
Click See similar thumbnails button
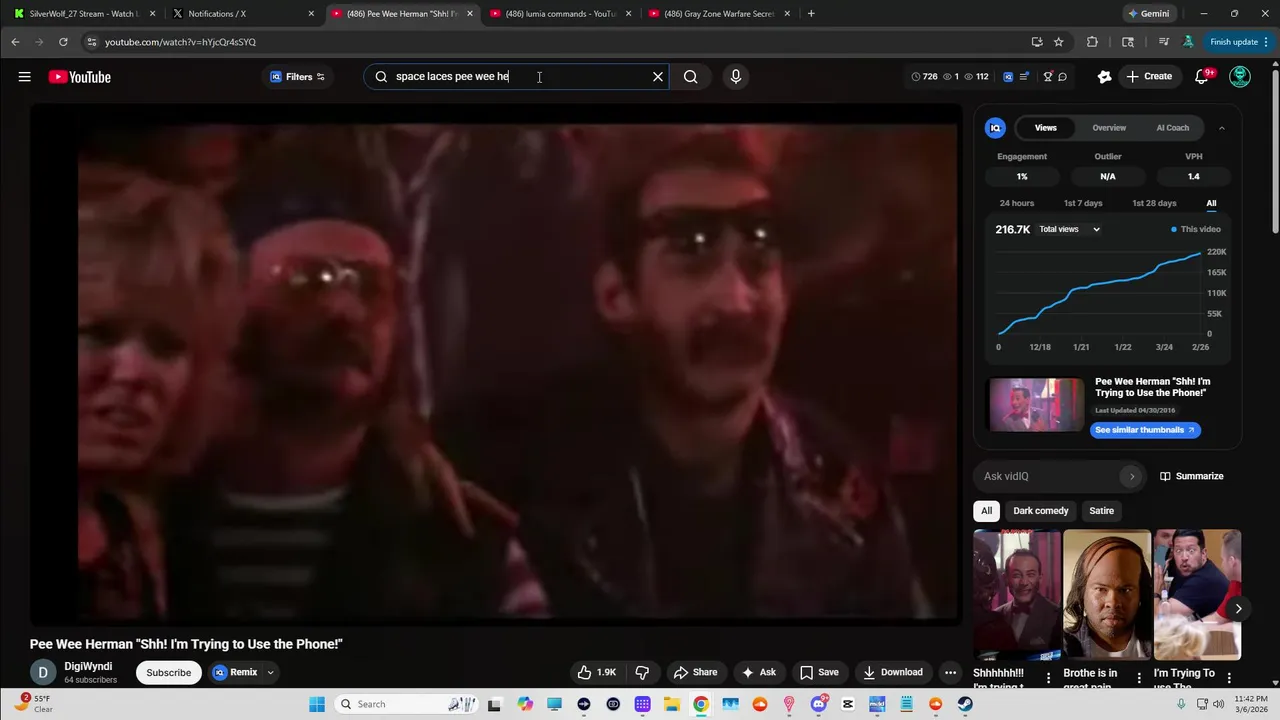[x=1145, y=430]
